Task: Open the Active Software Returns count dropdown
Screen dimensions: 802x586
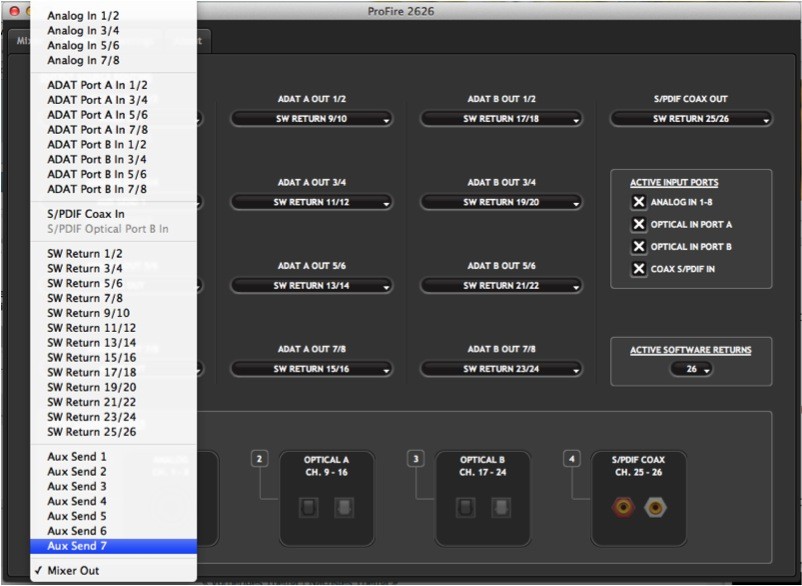Action: point(691,369)
